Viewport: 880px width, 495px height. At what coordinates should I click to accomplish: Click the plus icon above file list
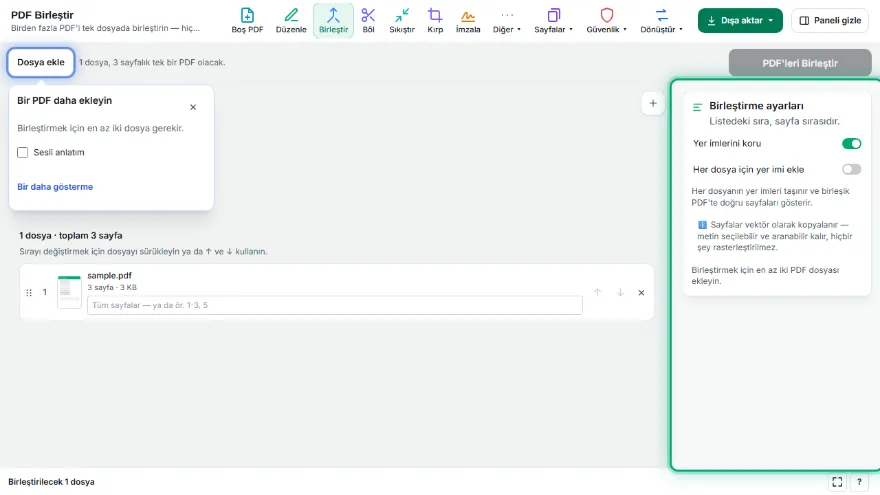(x=653, y=103)
